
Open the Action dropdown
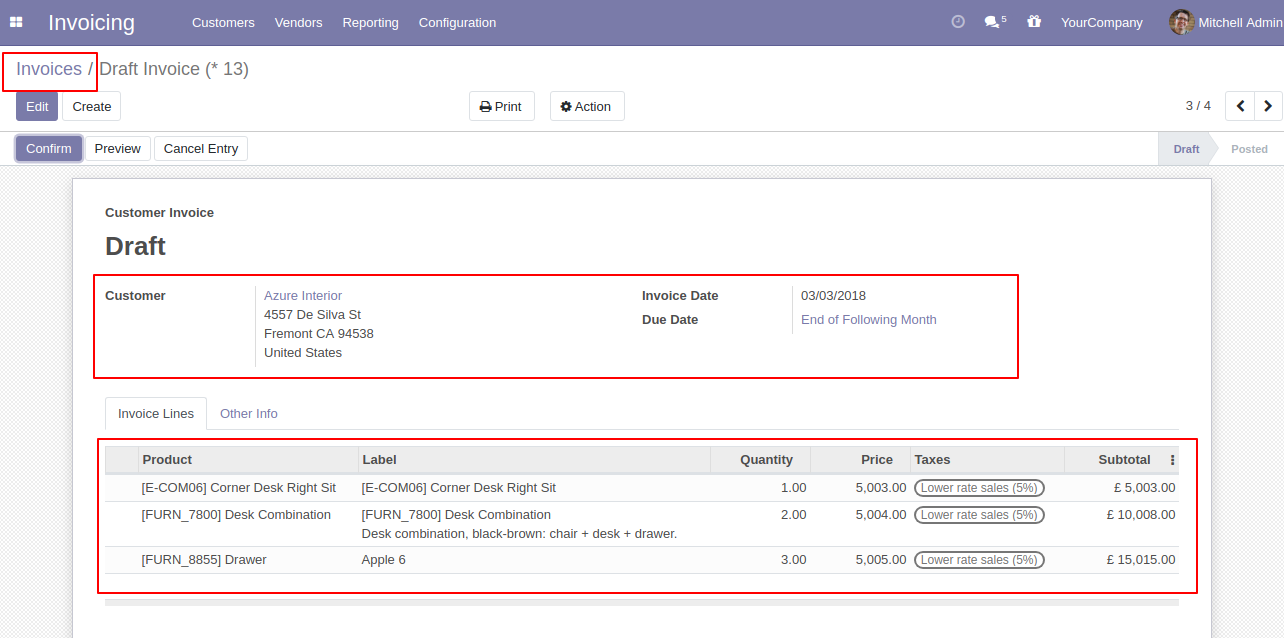tap(586, 107)
